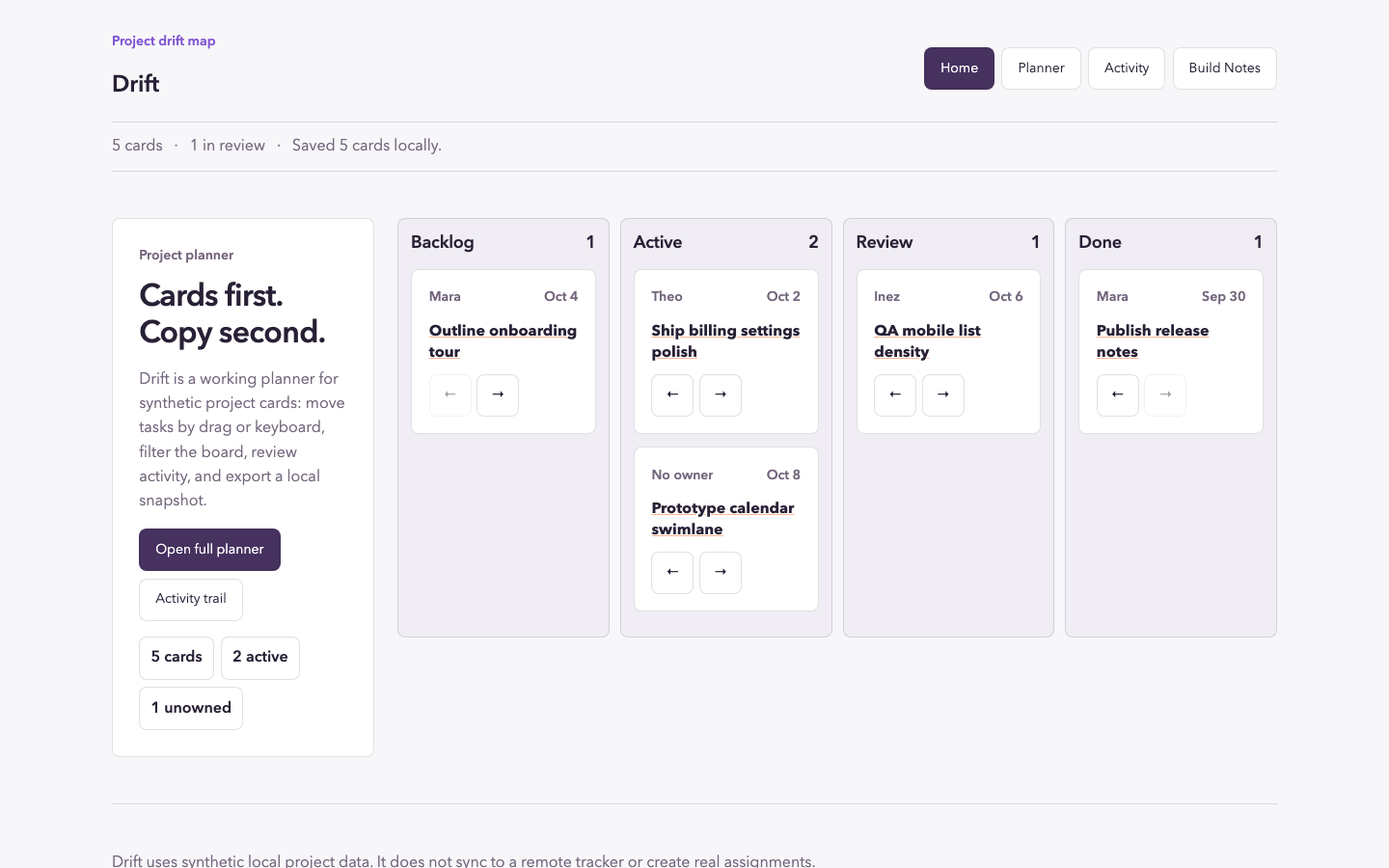1389x868 pixels.
Task: Move Prototype calendar swimlane card left
Action: (672, 573)
